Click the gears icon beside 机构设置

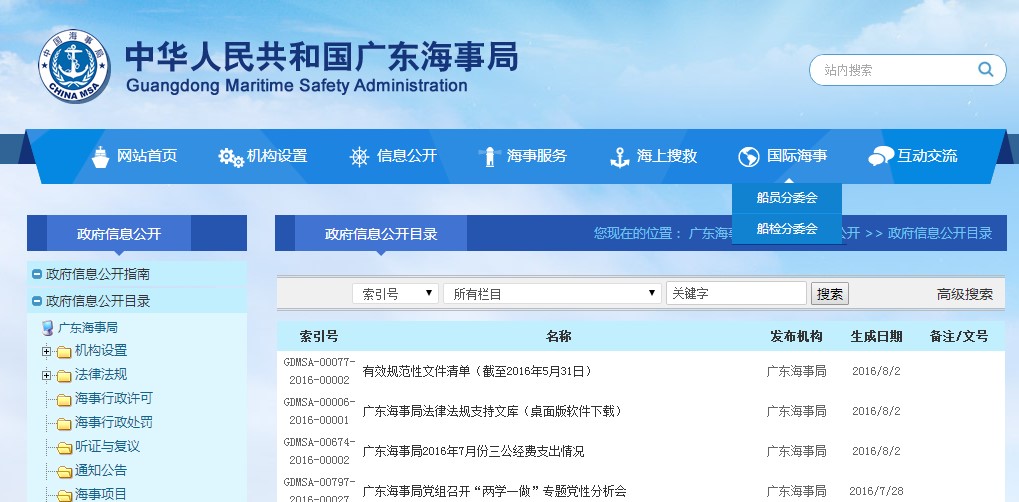[x=231, y=157]
